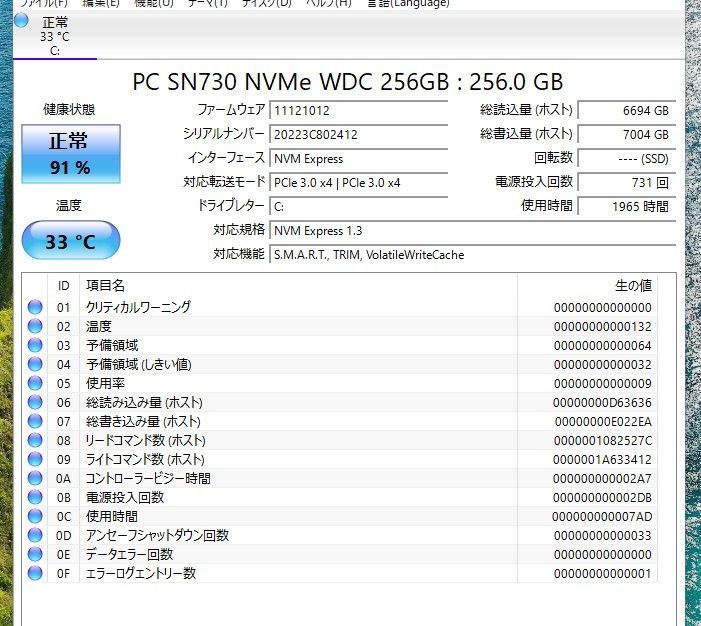Click power on hours value 1965 時間
The width and height of the screenshot is (701, 626).
626,206
